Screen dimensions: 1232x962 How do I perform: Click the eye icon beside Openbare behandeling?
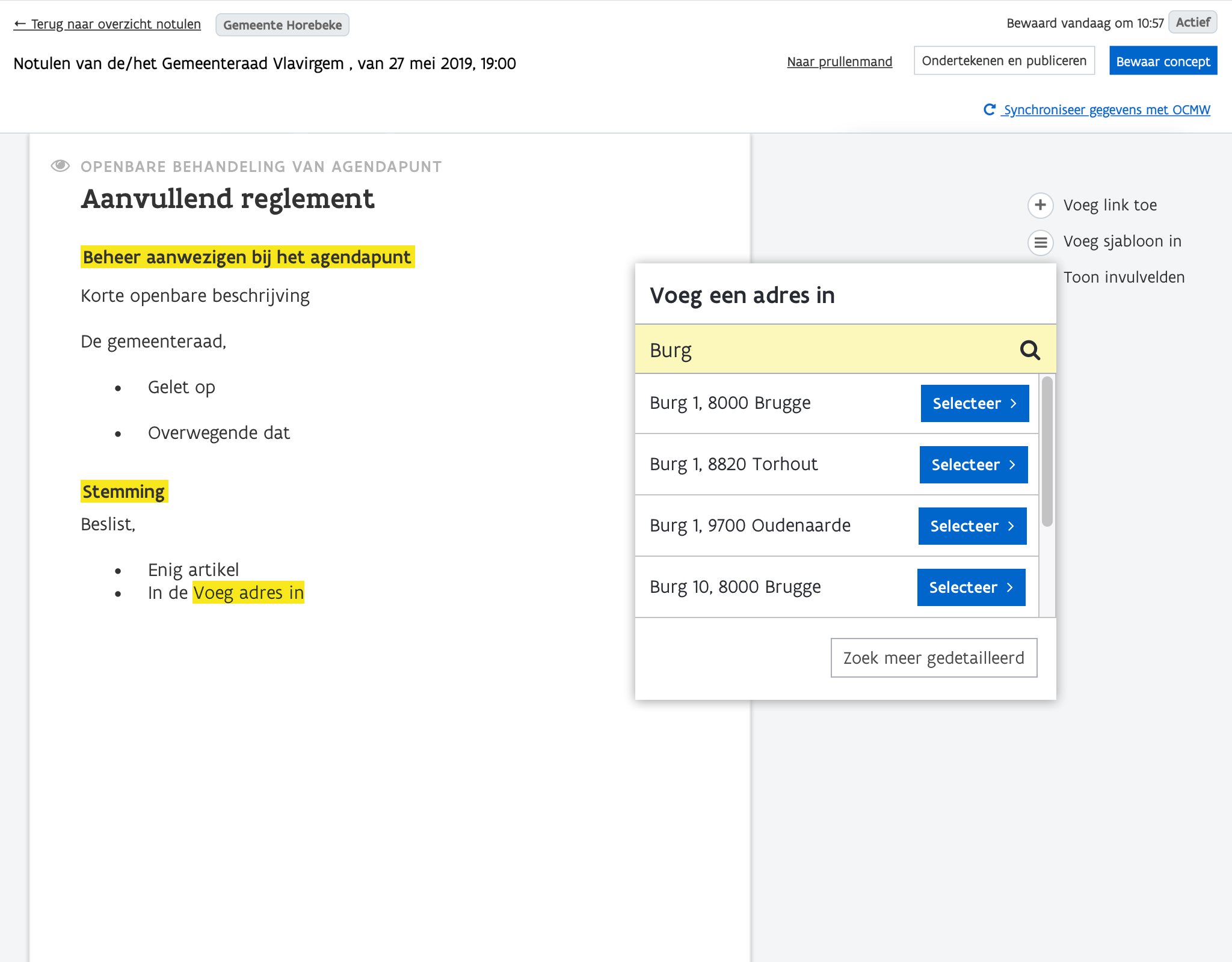[60, 166]
